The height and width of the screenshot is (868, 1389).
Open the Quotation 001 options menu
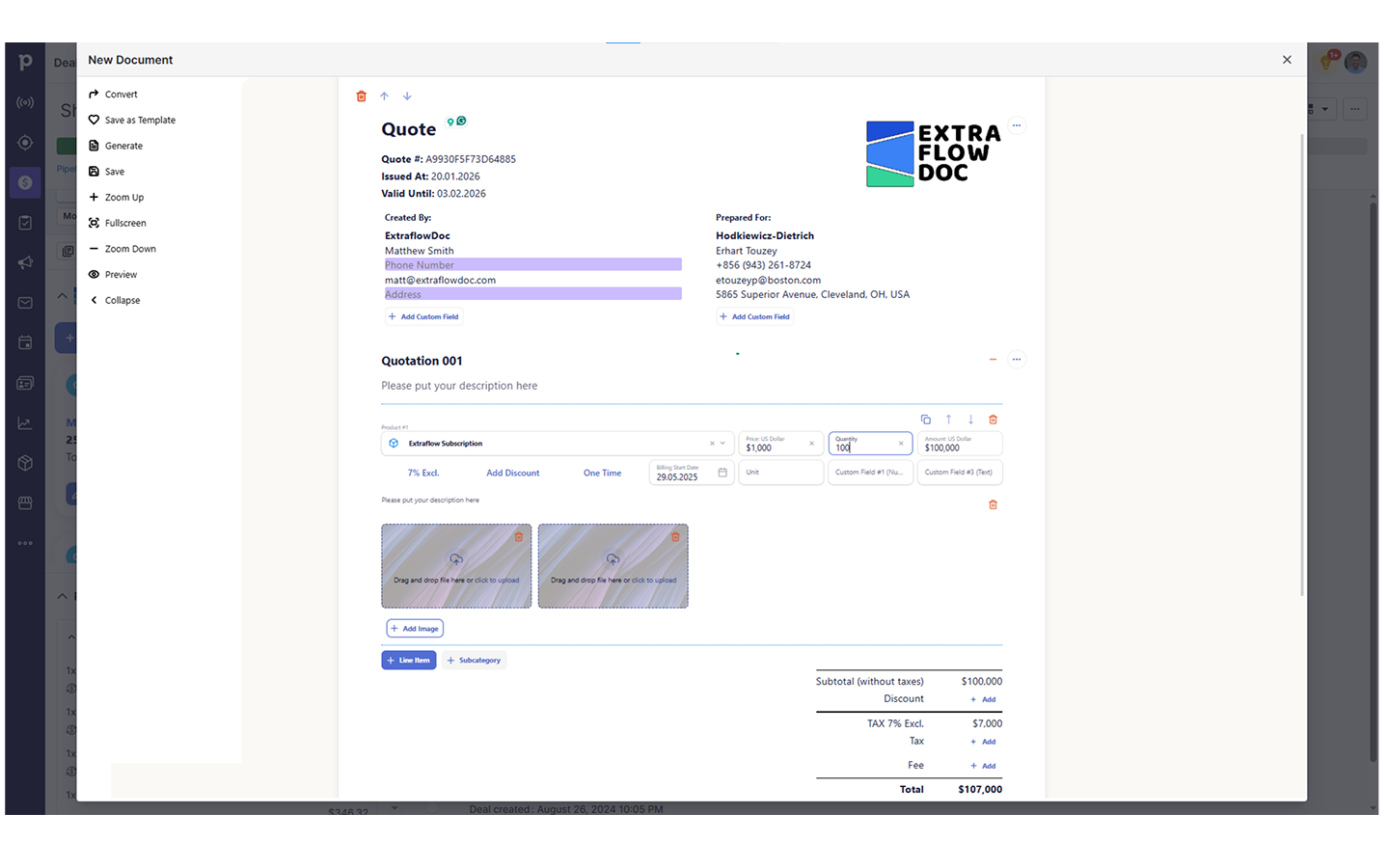coord(1017,359)
